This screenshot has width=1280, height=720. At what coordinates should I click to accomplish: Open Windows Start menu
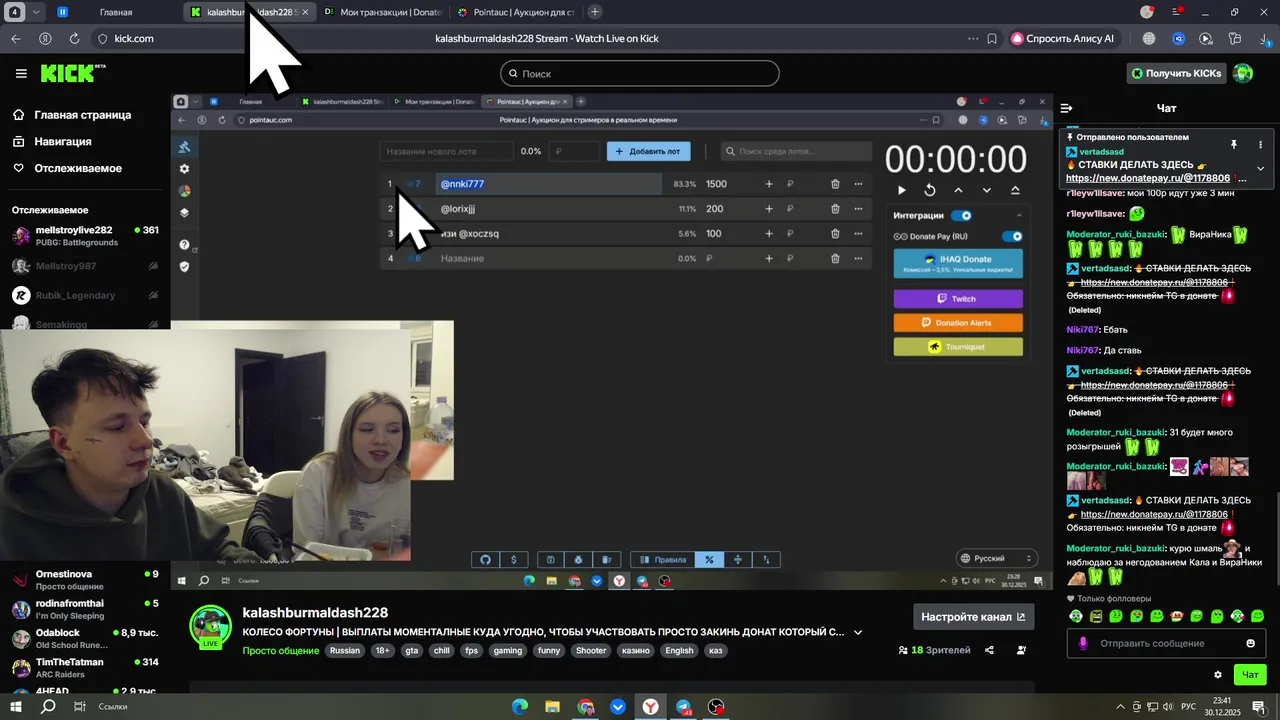(x=15, y=706)
